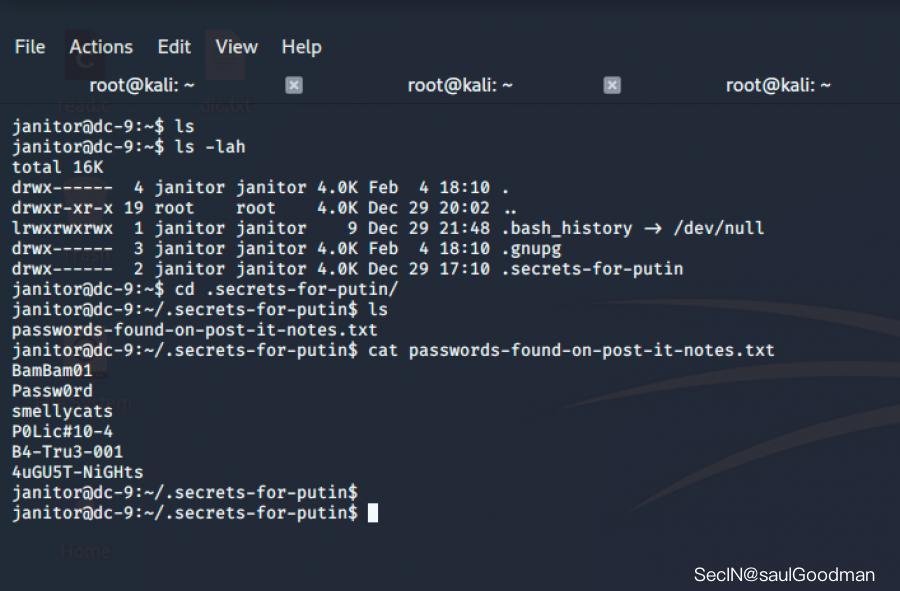
Task: Click the P0Lic#10-4 output line
Action: pos(62,431)
